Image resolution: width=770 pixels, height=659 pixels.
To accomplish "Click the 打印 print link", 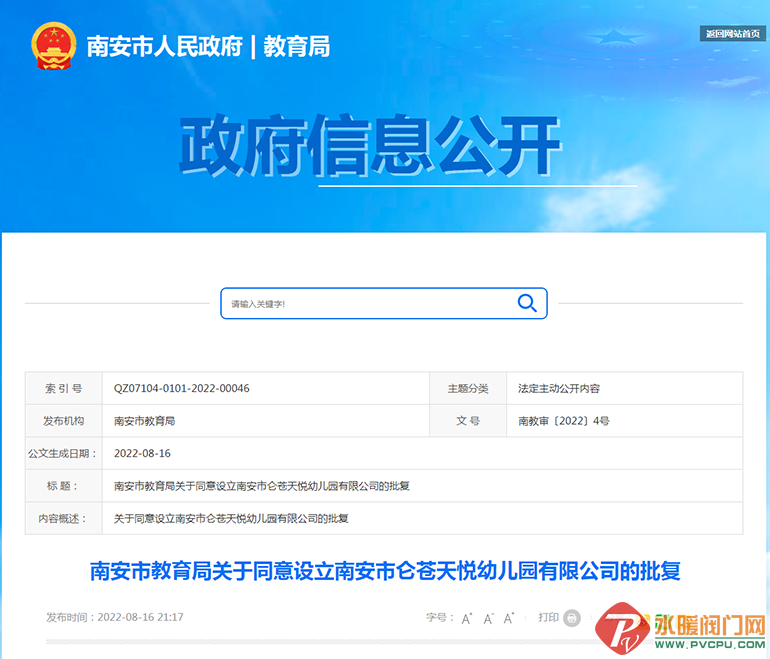I will pos(549,617).
